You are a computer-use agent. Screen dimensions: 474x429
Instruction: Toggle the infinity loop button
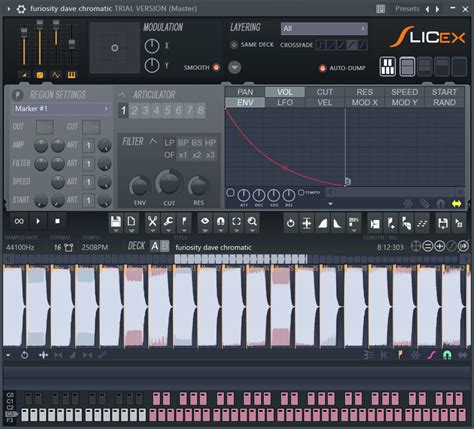coord(19,221)
